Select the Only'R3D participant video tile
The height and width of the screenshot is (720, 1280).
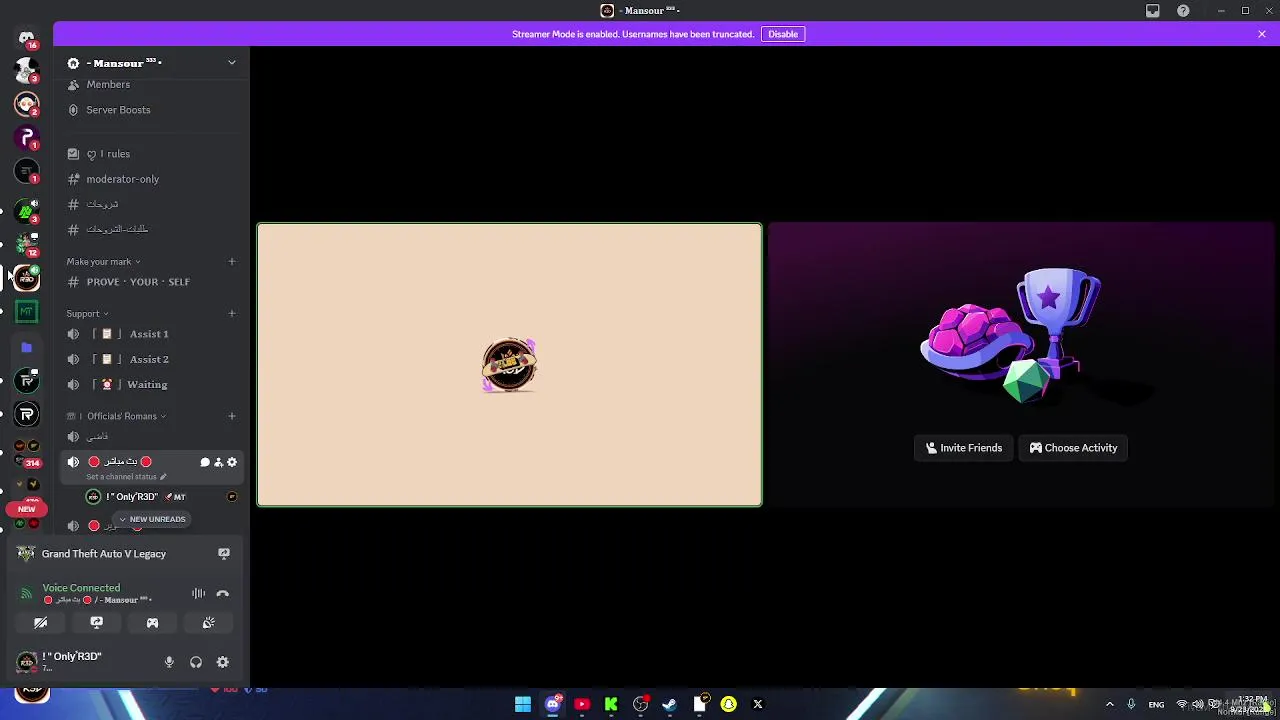coord(509,365)
